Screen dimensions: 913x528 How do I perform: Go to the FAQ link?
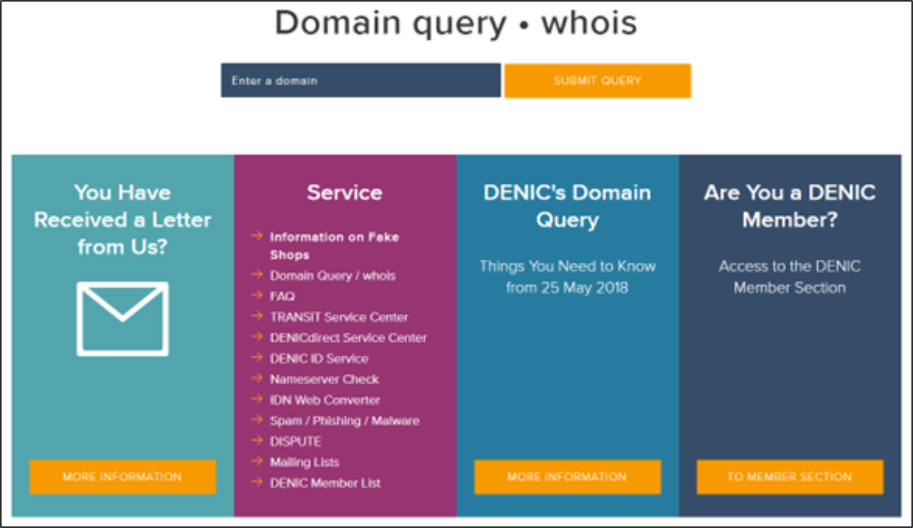click(282, 296)
